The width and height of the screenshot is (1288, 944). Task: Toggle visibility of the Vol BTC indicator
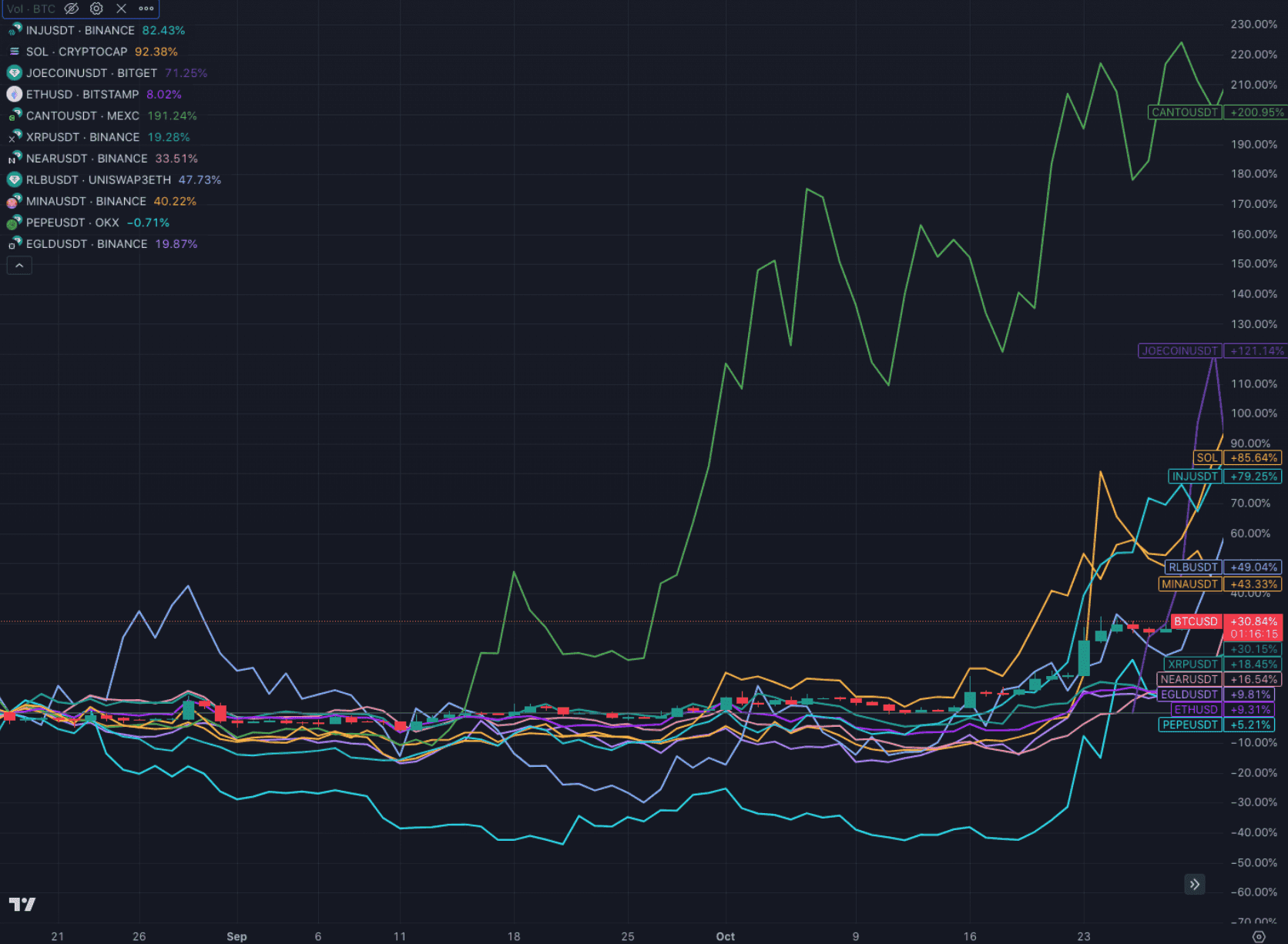[72, 8]
